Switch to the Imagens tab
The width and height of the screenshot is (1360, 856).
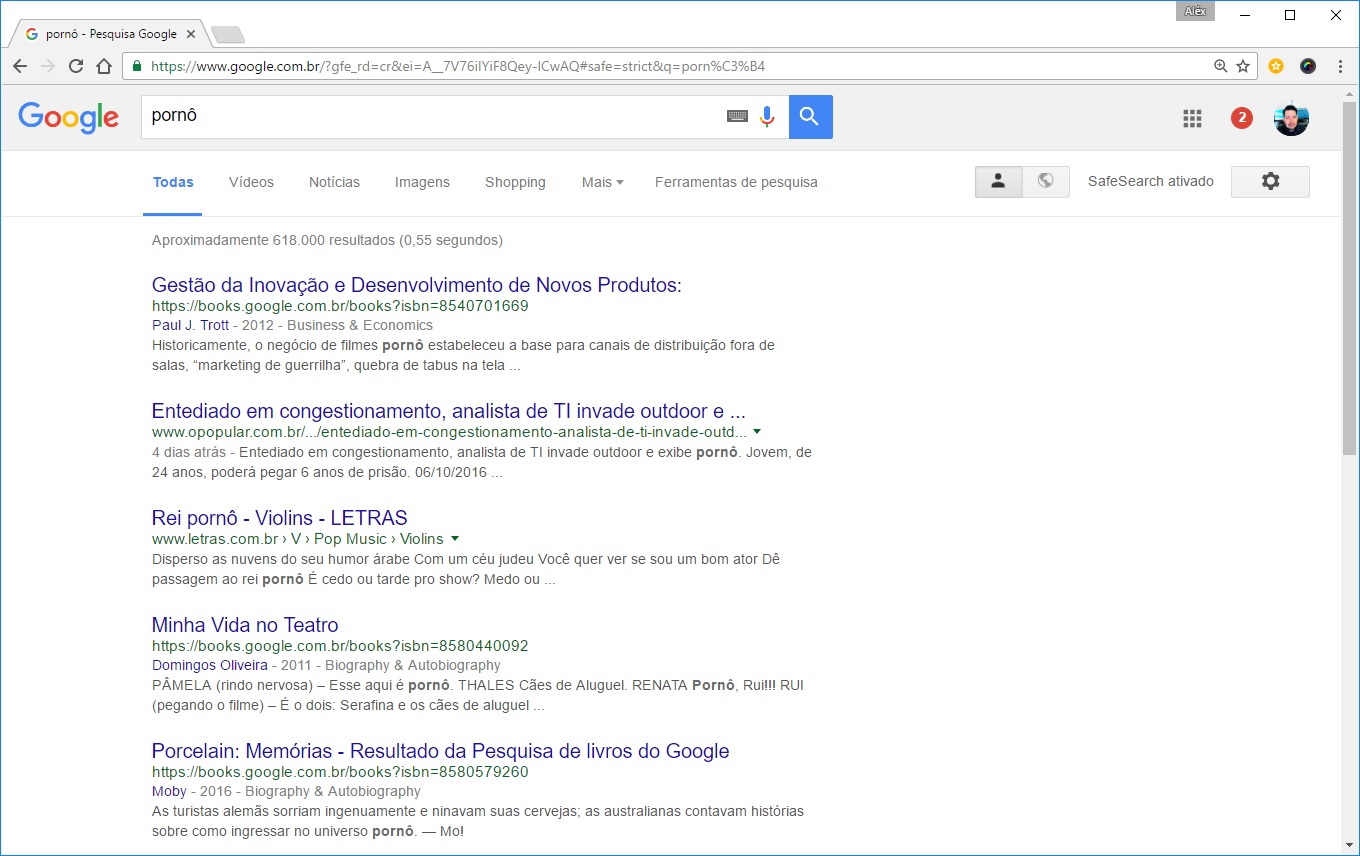[x=422, y=182]
